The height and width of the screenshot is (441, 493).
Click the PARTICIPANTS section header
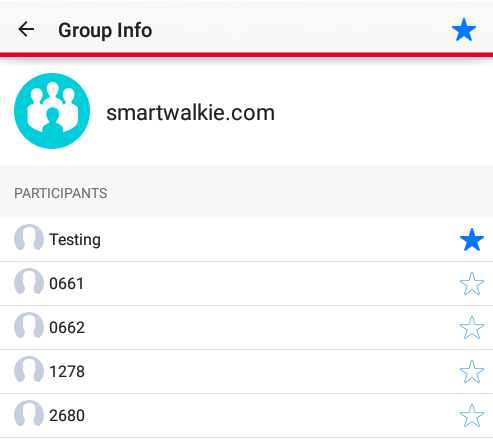tap(61, 193)
